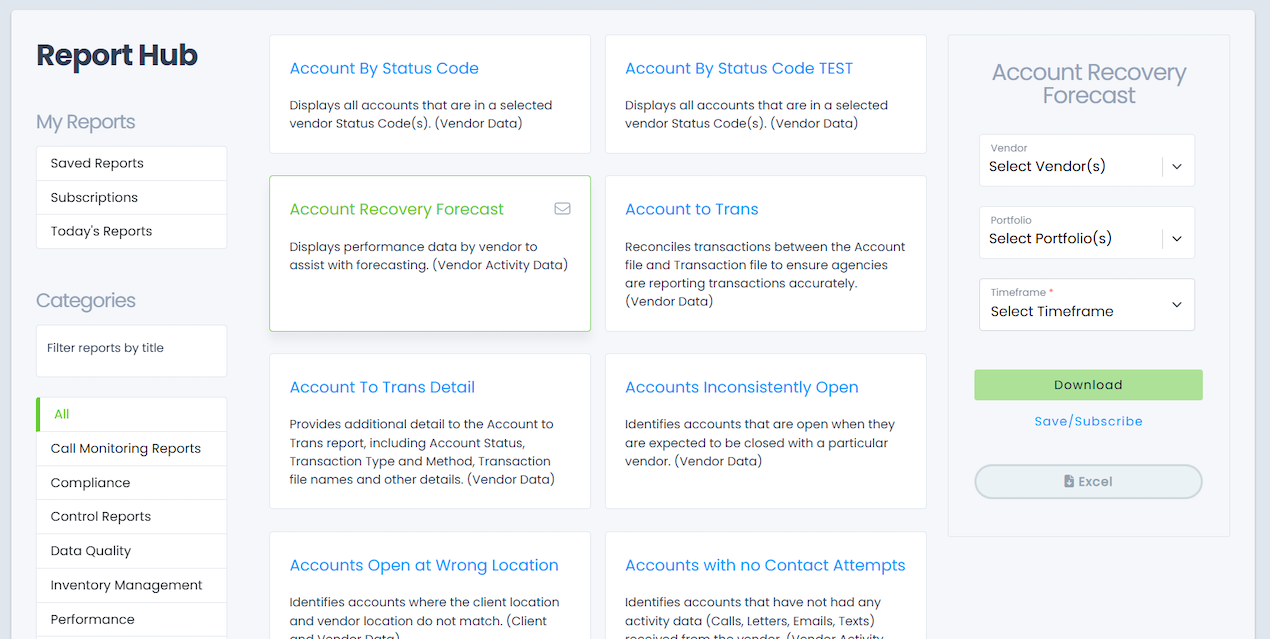Click the Excel export button
The width and height of the screenshot is (1270, 639).
[1088, 482]
